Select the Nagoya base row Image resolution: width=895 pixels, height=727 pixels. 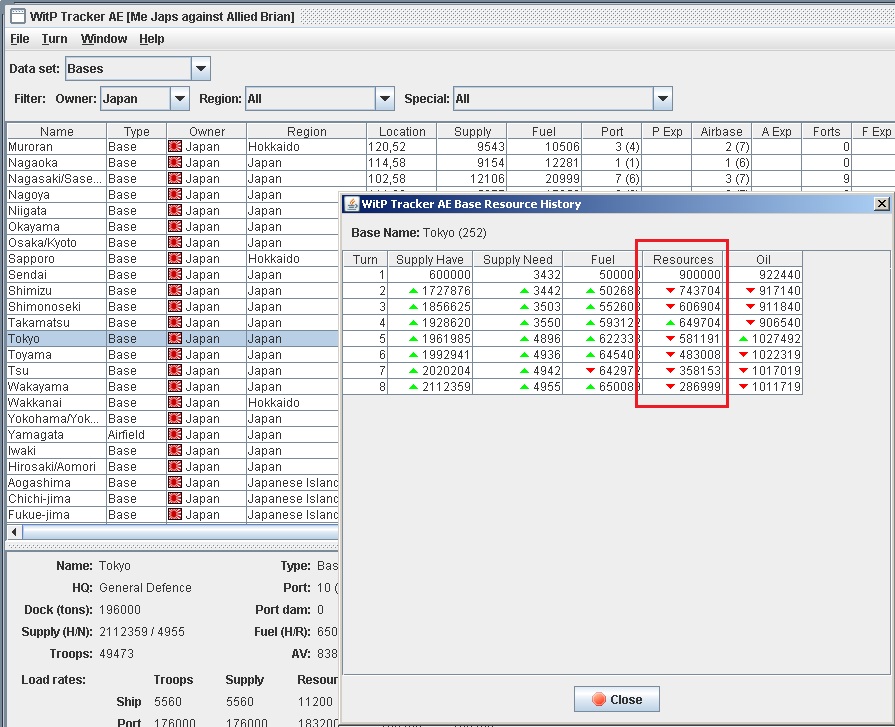[x=172, y=195]
